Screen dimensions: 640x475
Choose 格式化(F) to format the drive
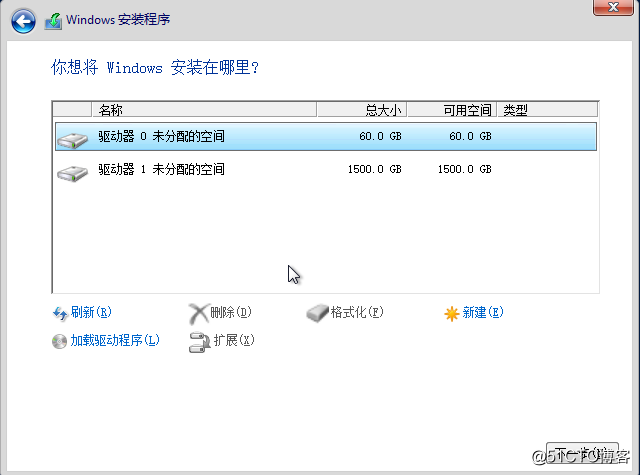pos(357,312)
